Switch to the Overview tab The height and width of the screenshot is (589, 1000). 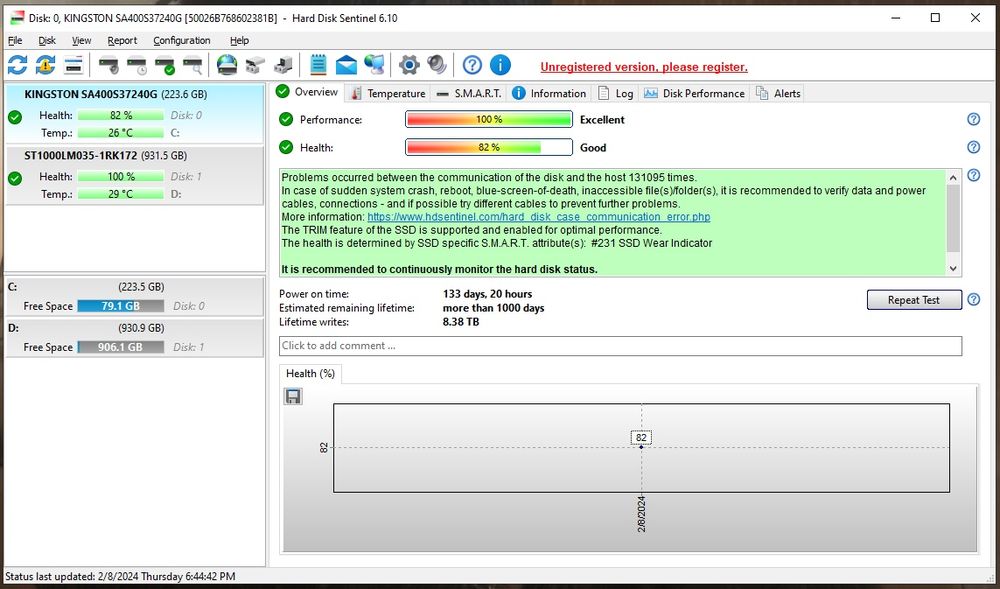tap(307, 92)
